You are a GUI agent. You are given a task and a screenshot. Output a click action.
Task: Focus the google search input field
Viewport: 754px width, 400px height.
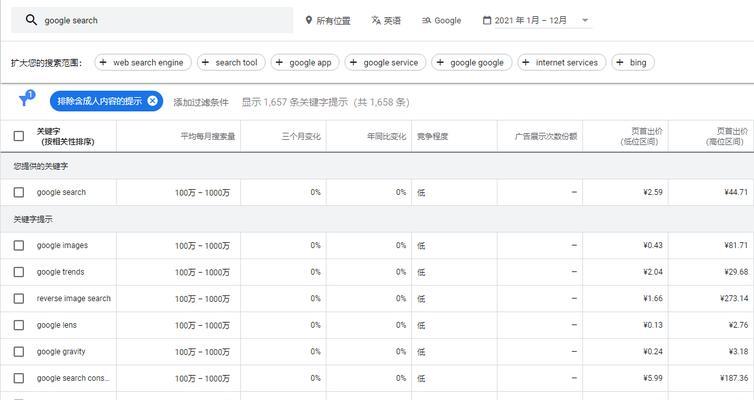click(x=152, y=20)
